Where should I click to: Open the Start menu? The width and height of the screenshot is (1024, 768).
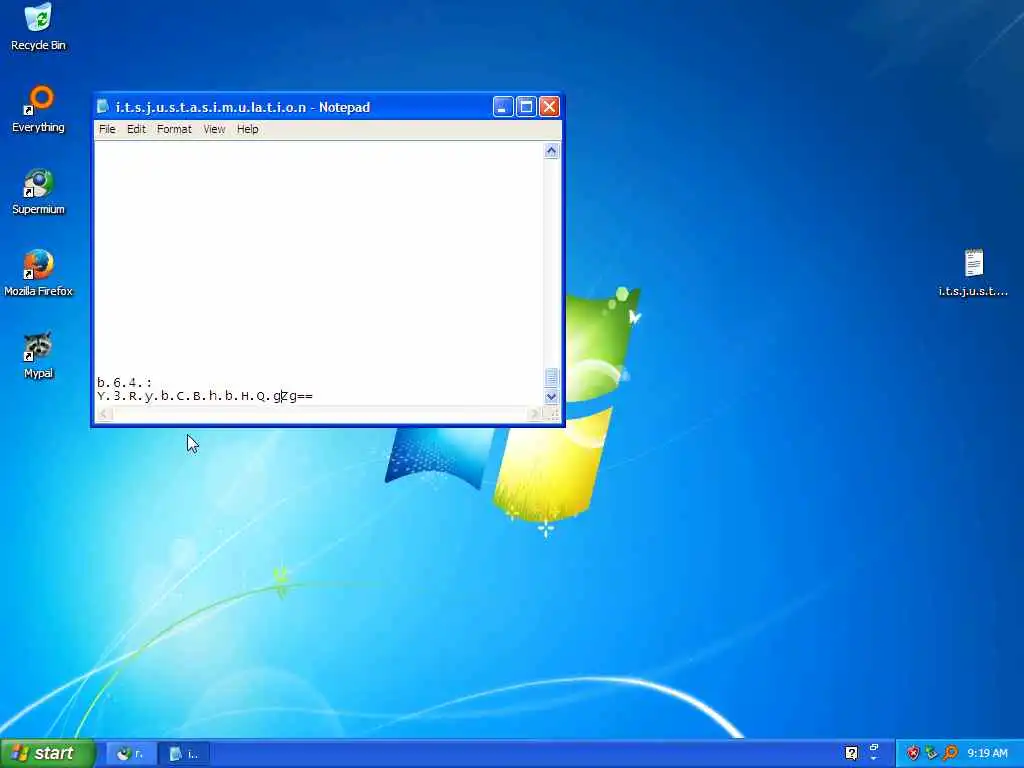tap(47, 753)
